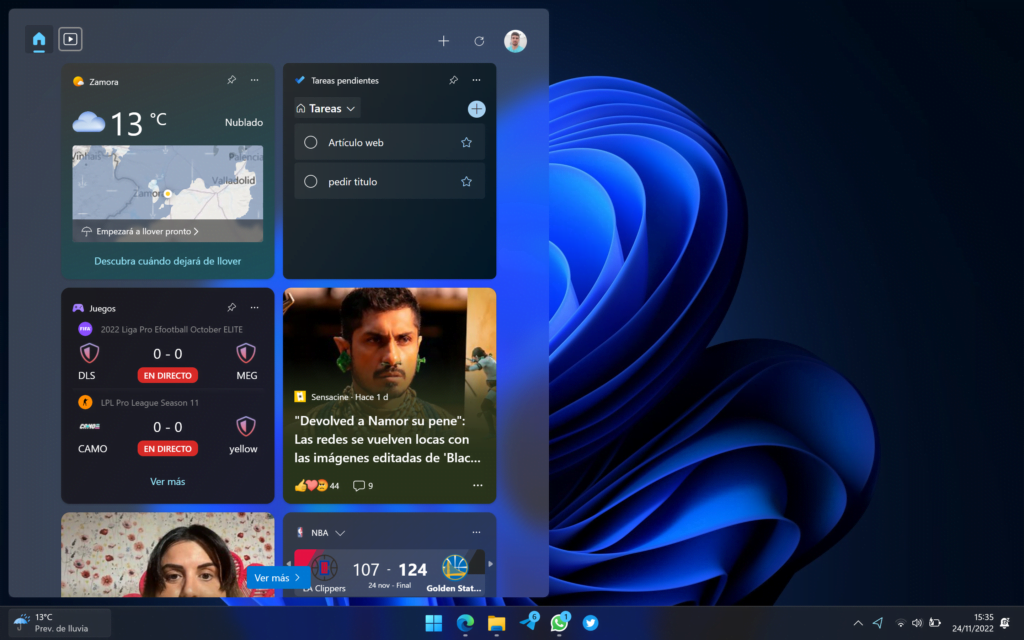This screenshot has width=1024, height=640.
Task: Switch to the Home tab
Action: click(38, 39)
